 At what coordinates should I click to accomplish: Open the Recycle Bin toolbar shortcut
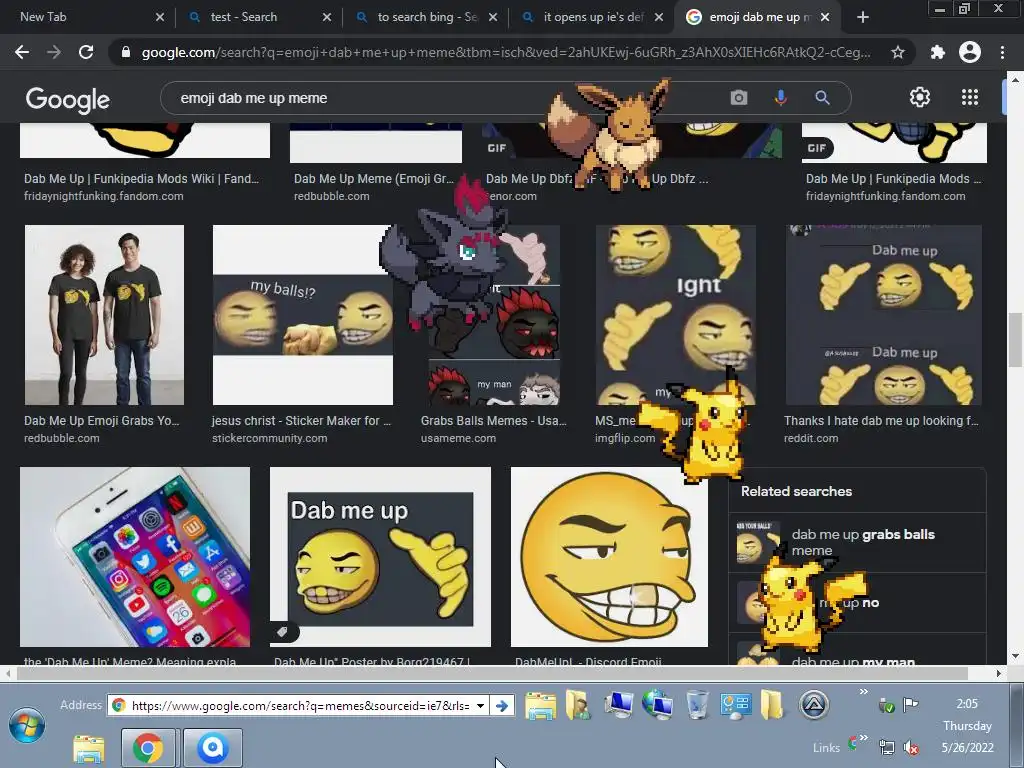pos(697,705)
